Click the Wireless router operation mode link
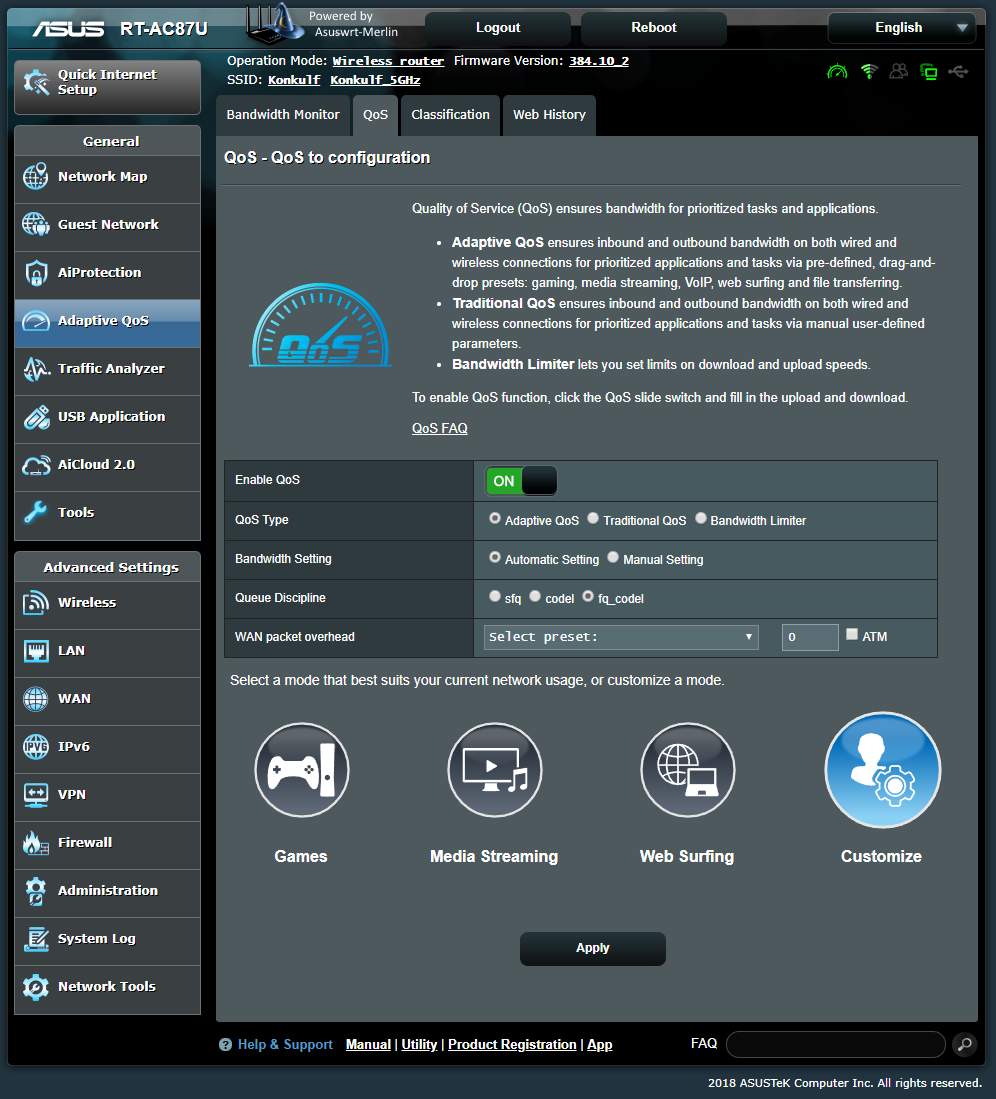The width and height of the screenshot is (996, 1099). tap(388, 61)
